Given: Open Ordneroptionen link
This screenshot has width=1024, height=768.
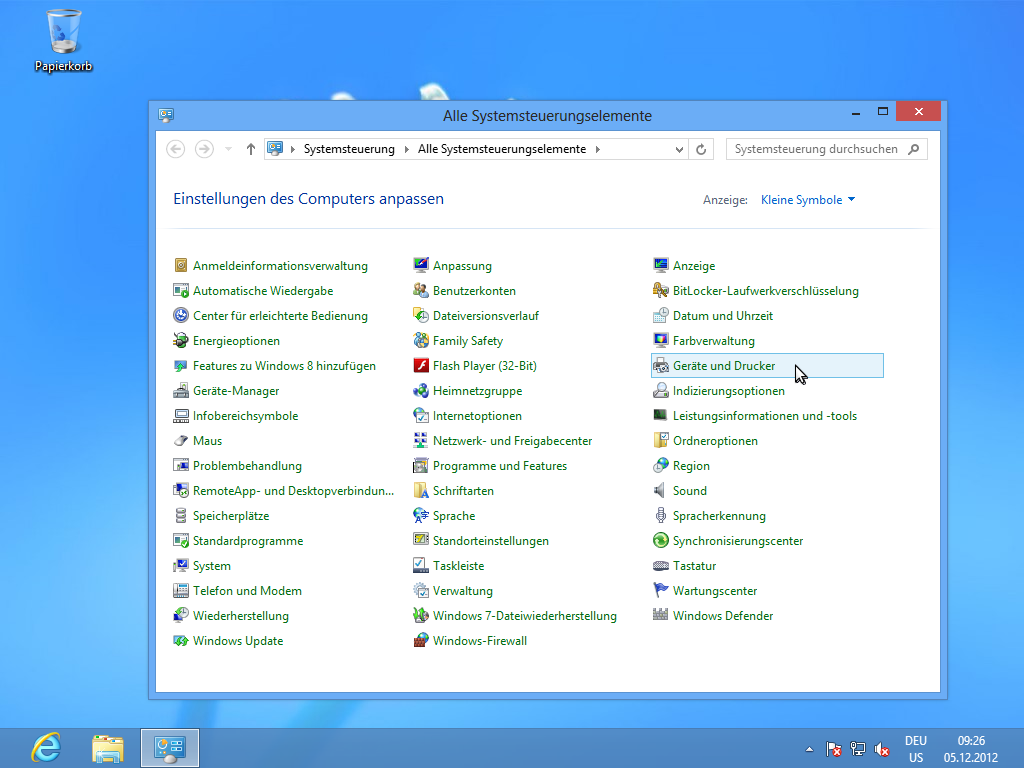Looking at the screenshot, I should [715, 441].
